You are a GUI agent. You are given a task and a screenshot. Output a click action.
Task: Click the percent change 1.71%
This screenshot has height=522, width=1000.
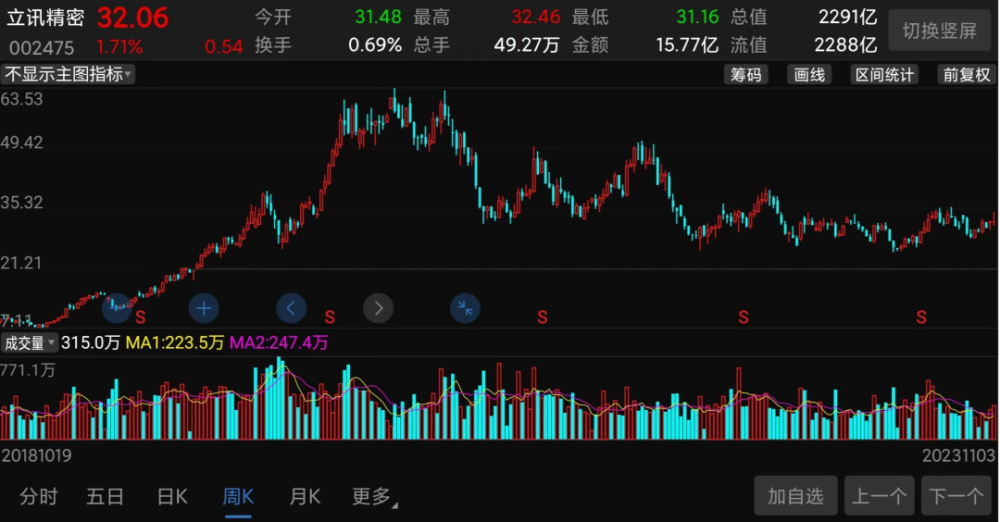click(x=119, y=47)
